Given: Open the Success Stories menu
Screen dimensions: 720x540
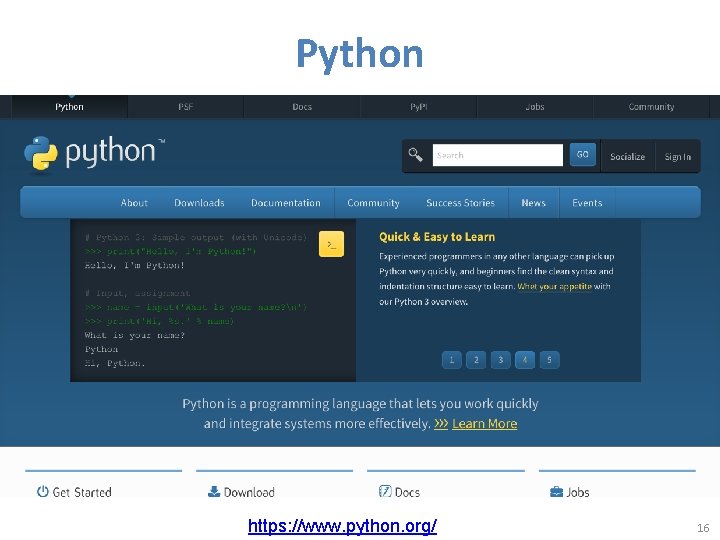Looking at the screenshot, I should 460,203.
